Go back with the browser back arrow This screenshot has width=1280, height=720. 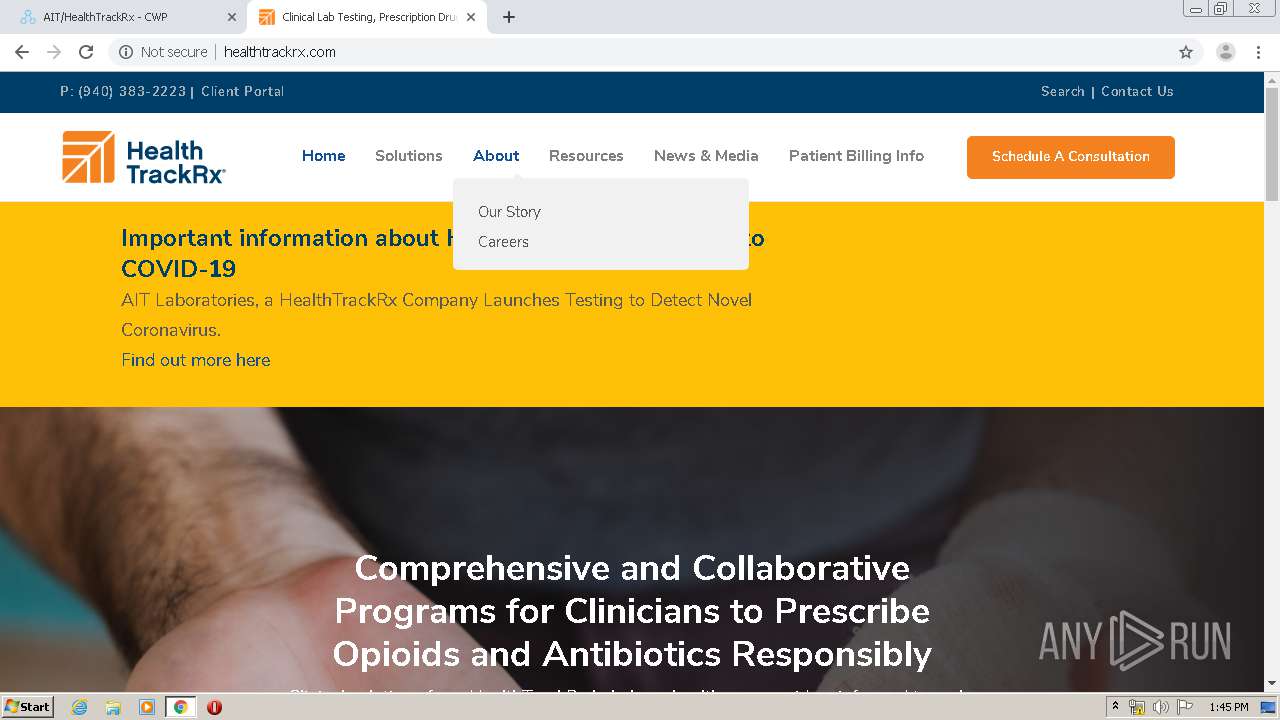tap(22, 52)
